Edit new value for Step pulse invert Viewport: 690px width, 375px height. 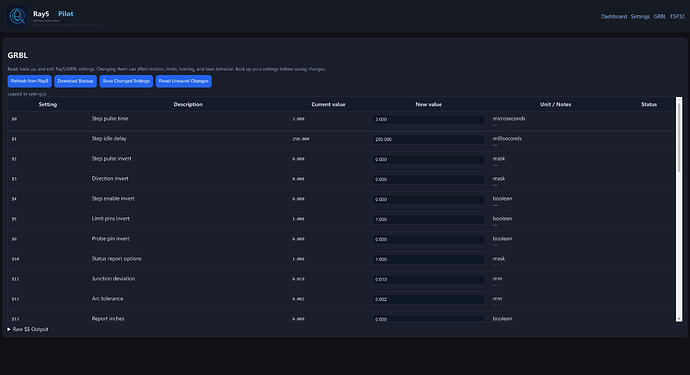click(428, 159)
